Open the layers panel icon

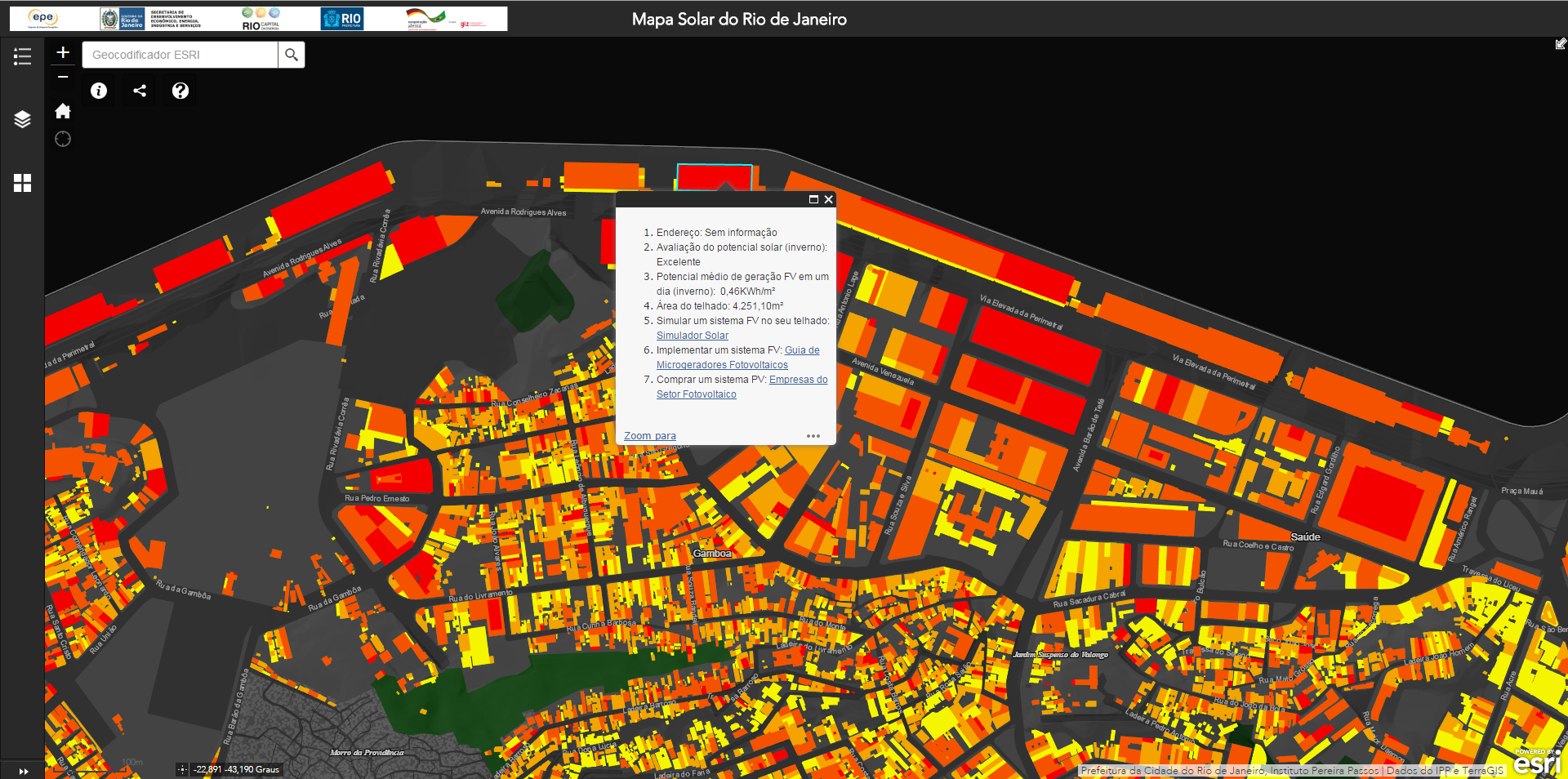[22, 119]
